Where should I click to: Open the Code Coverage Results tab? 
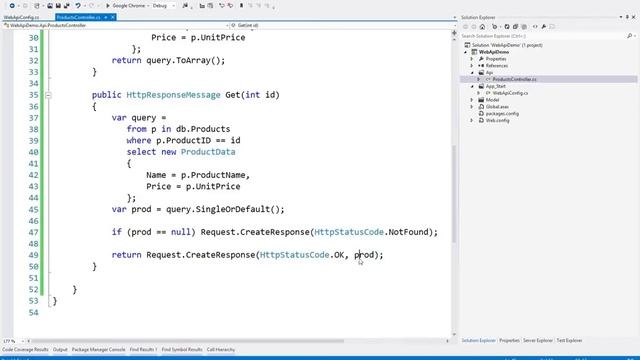25,350
